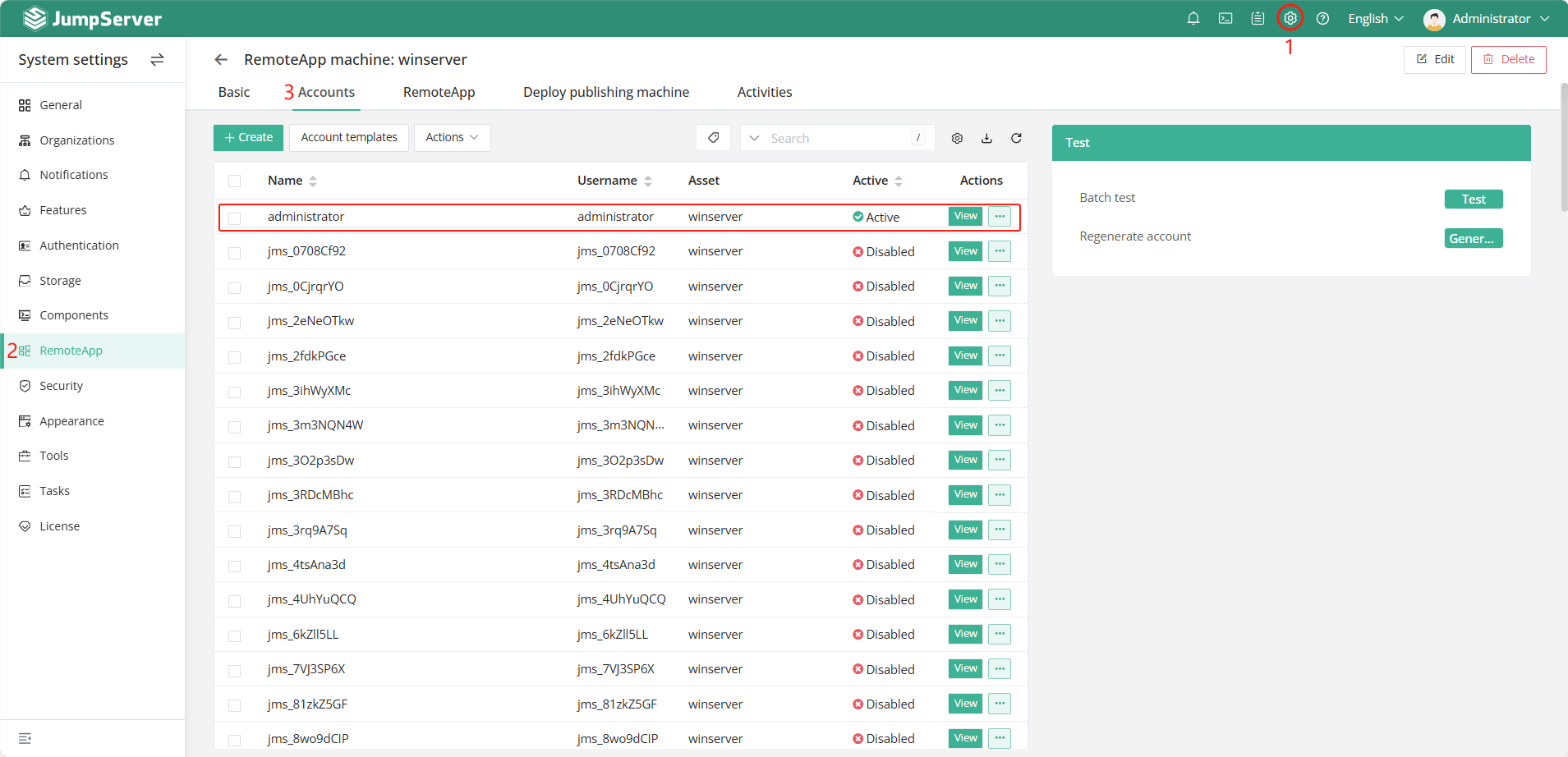Screen dimensions: 1568x757
Task: Open the Deploy publishing machine tab
Action: [x=606, y=92]
